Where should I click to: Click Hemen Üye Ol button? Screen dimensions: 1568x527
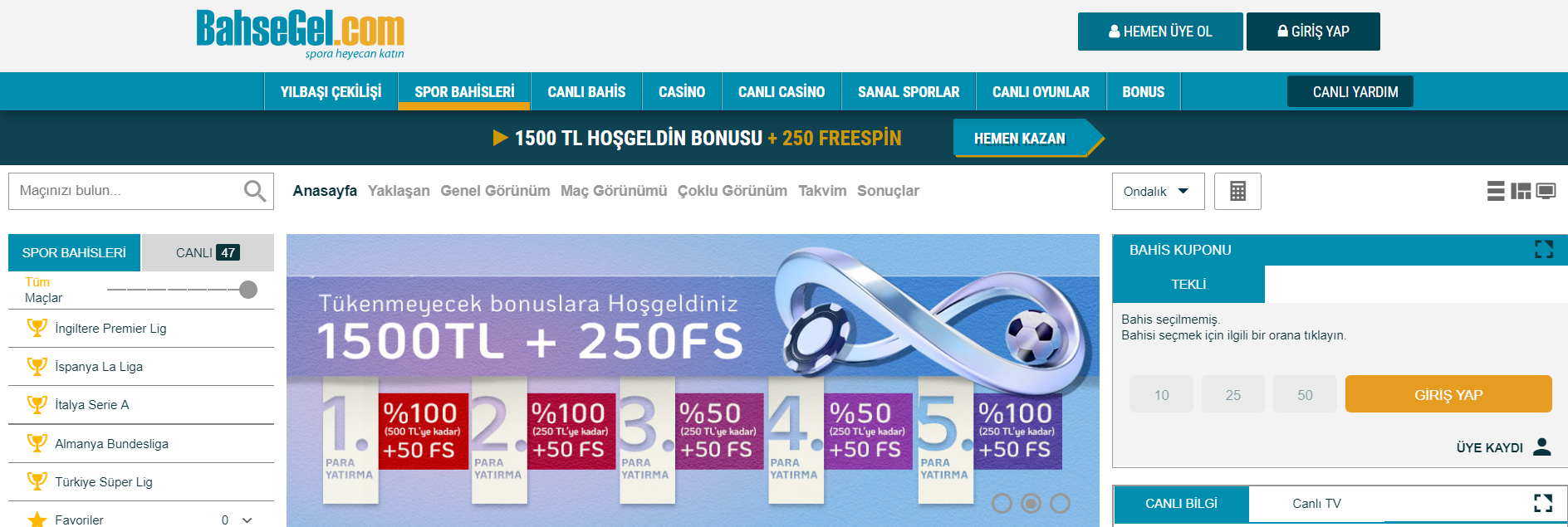(x=1160, y=32)
